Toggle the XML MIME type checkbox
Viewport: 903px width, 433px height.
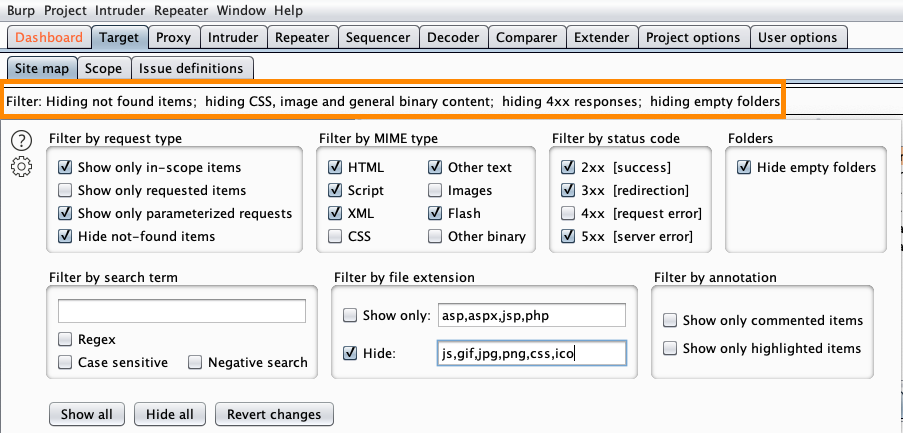[335, 214]
